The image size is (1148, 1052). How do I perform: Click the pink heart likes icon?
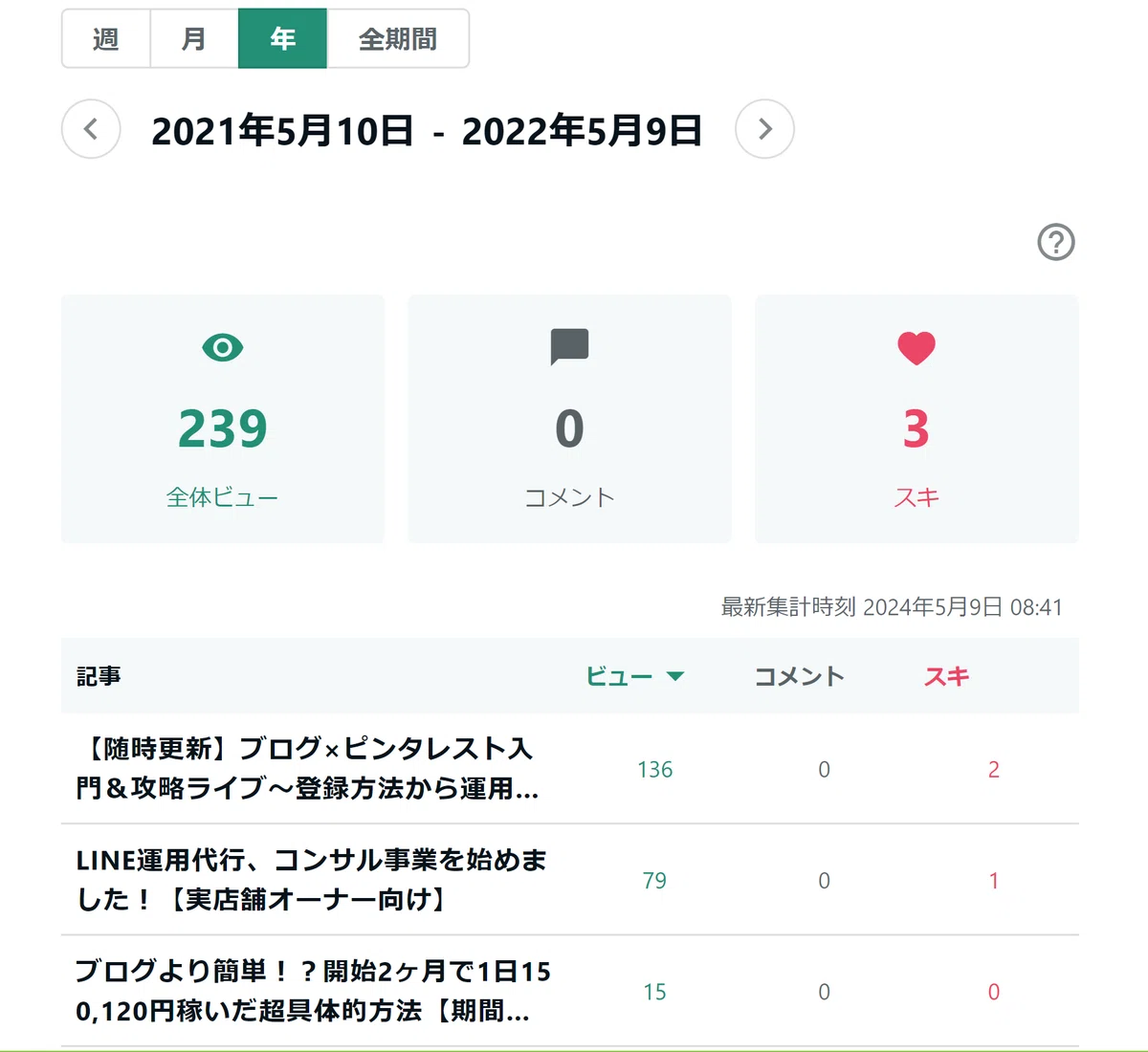(x=916, y=348)
